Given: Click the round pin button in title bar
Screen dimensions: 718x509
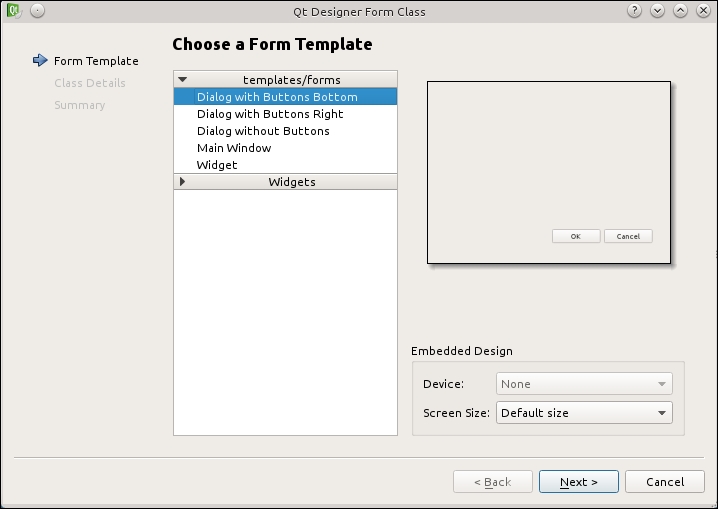Looking at the screenshot, I should click(38, 11).
